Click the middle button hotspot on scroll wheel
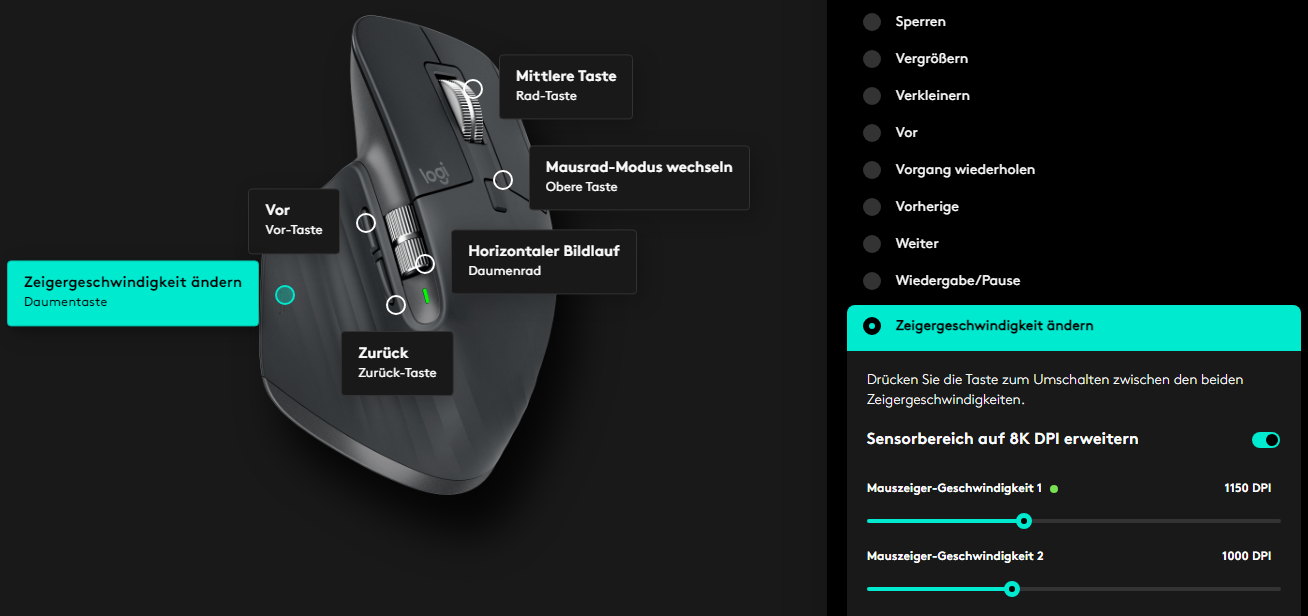The height and width of the screenshot is (616, 1308). click(x=474, y=89)
